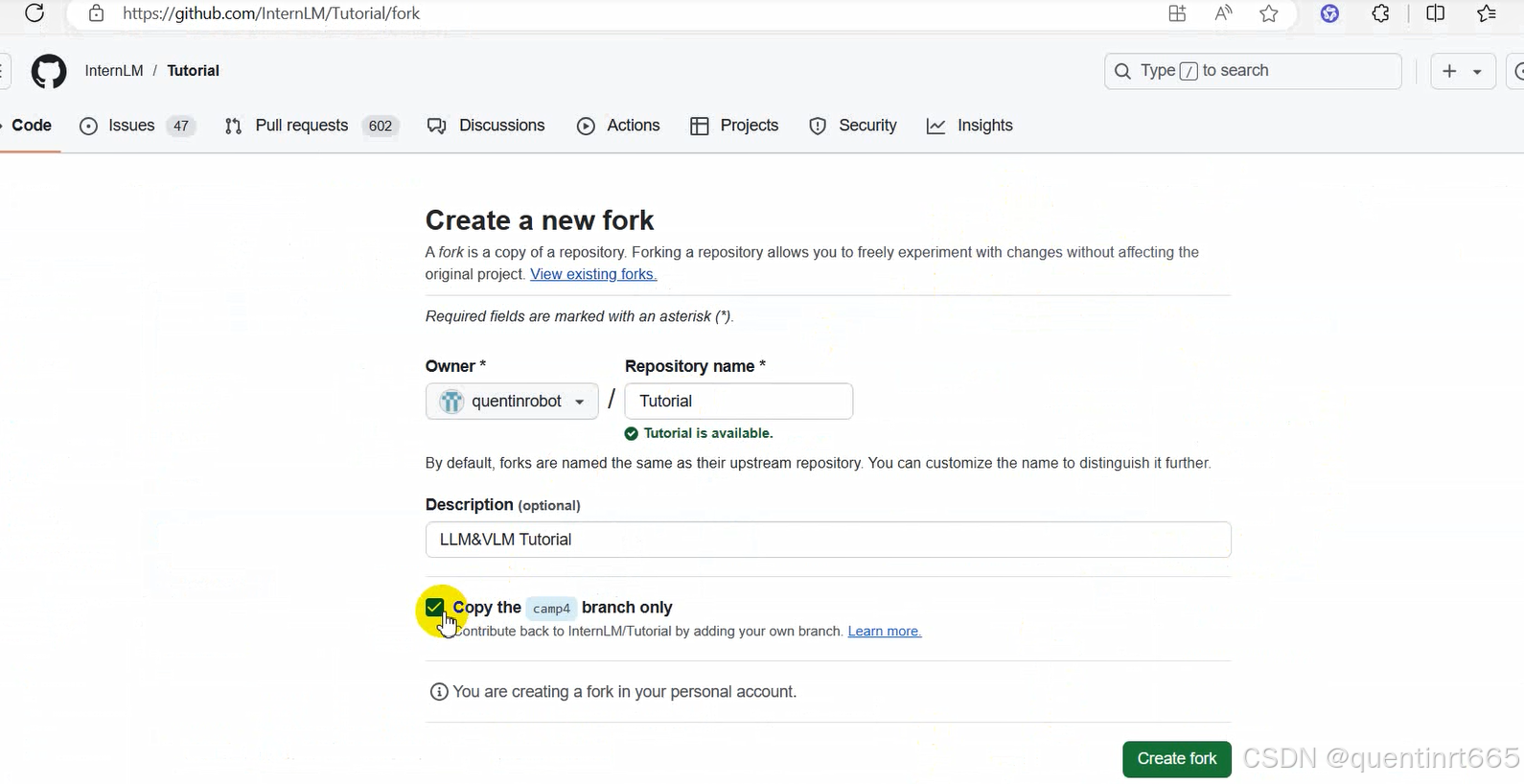Click the 'Tutorial is available.' message
This screenshot has height=784, width=1524.
click(x=708, y=433)
